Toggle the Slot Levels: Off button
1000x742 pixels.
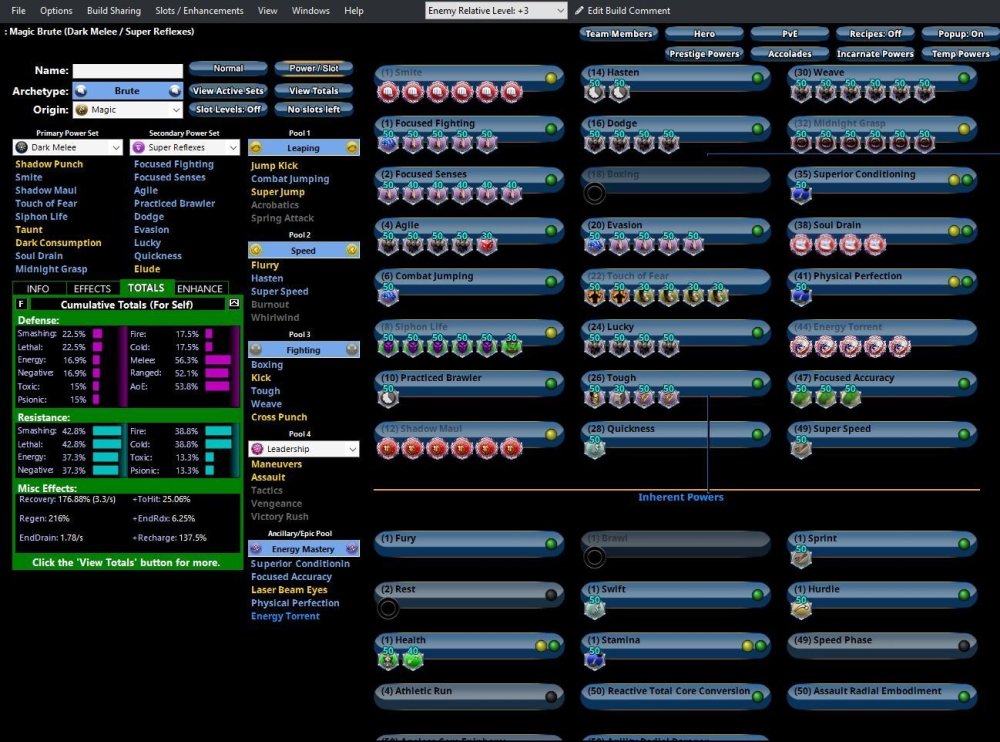[228, 109]
